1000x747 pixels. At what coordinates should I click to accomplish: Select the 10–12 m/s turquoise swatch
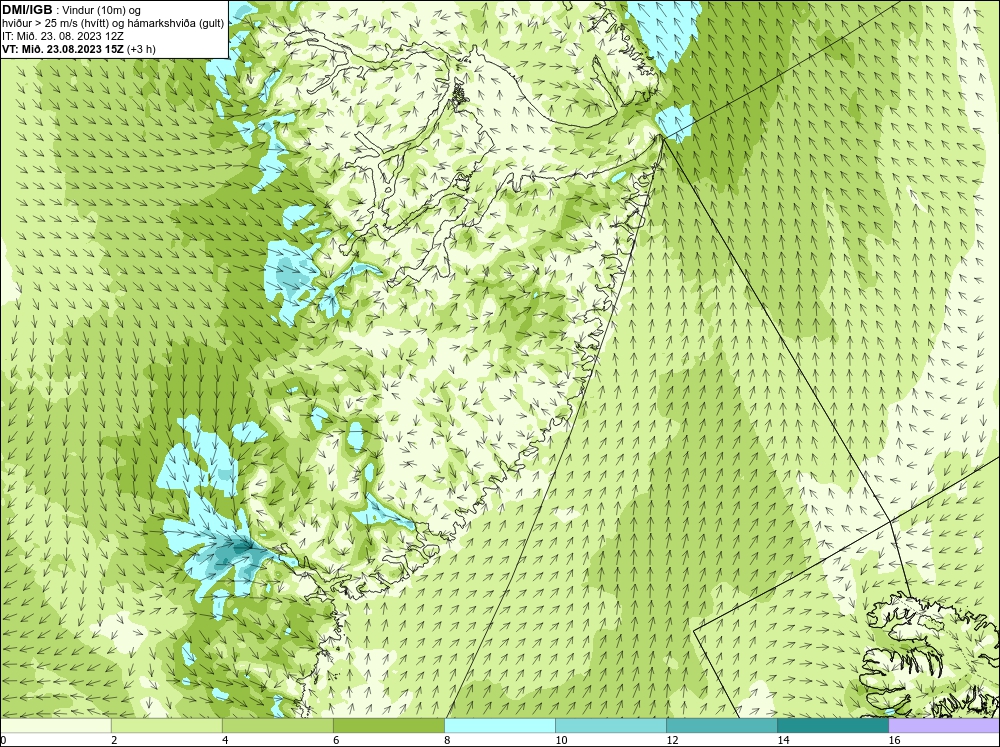pyautogui.click(x=610, y=725)
